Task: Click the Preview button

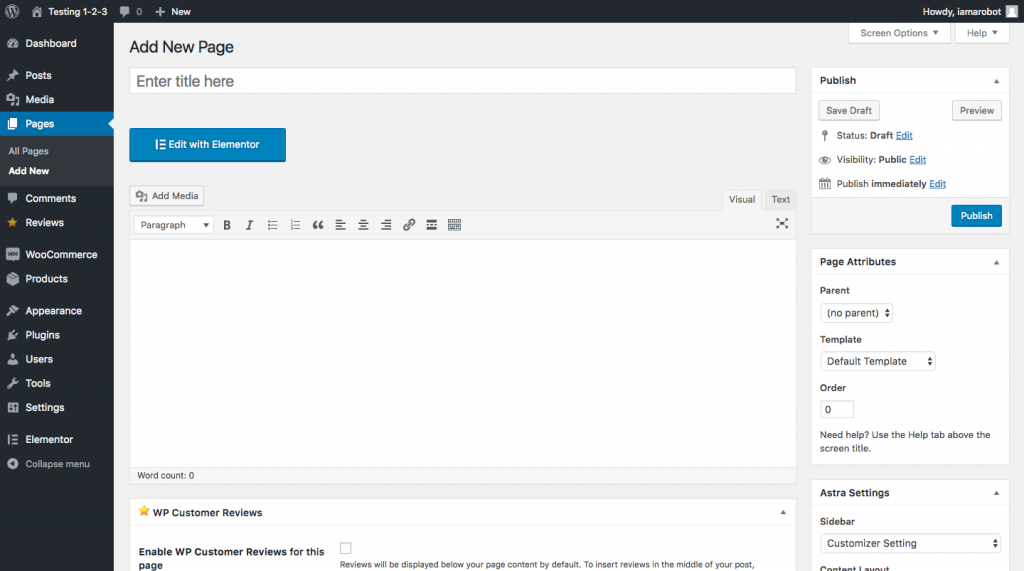Action: pyautogui.click(x=976, y=110)
